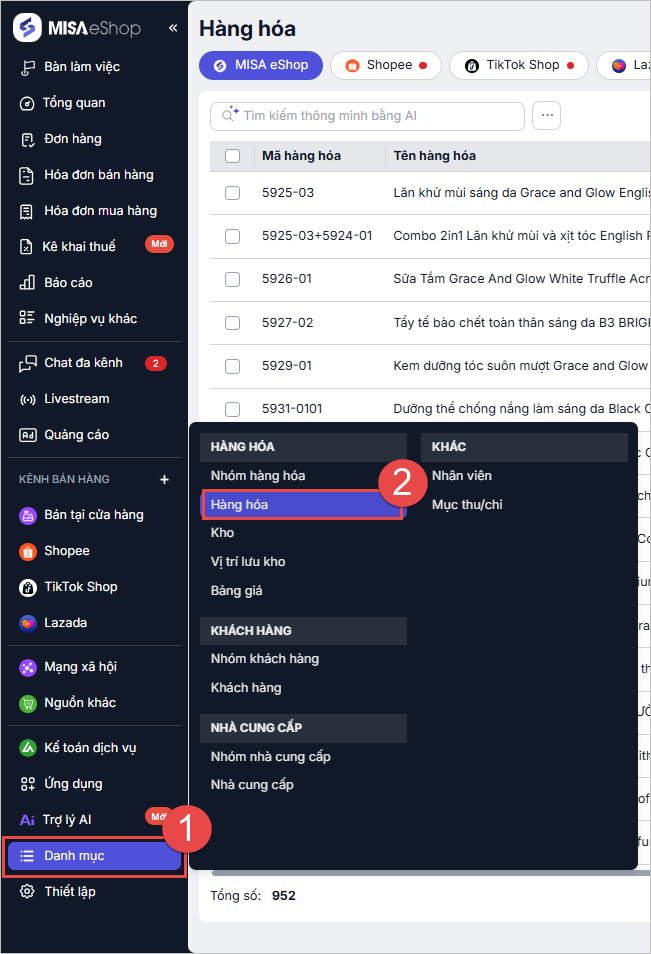Open Tổng quan dashboard icon
651x954 pixels.
pos(27,103)
